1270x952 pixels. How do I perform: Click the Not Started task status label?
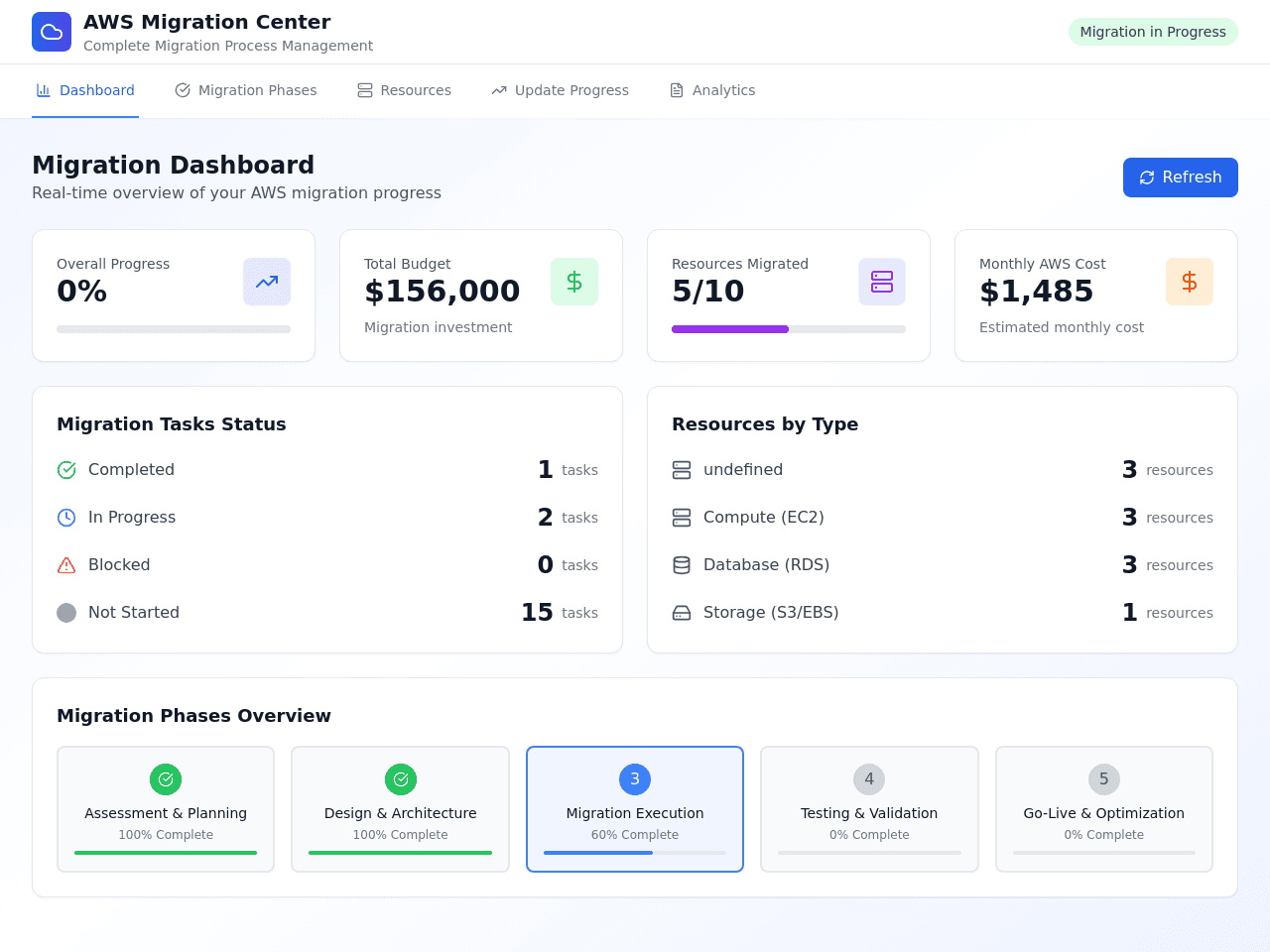(x=134, y=613)
